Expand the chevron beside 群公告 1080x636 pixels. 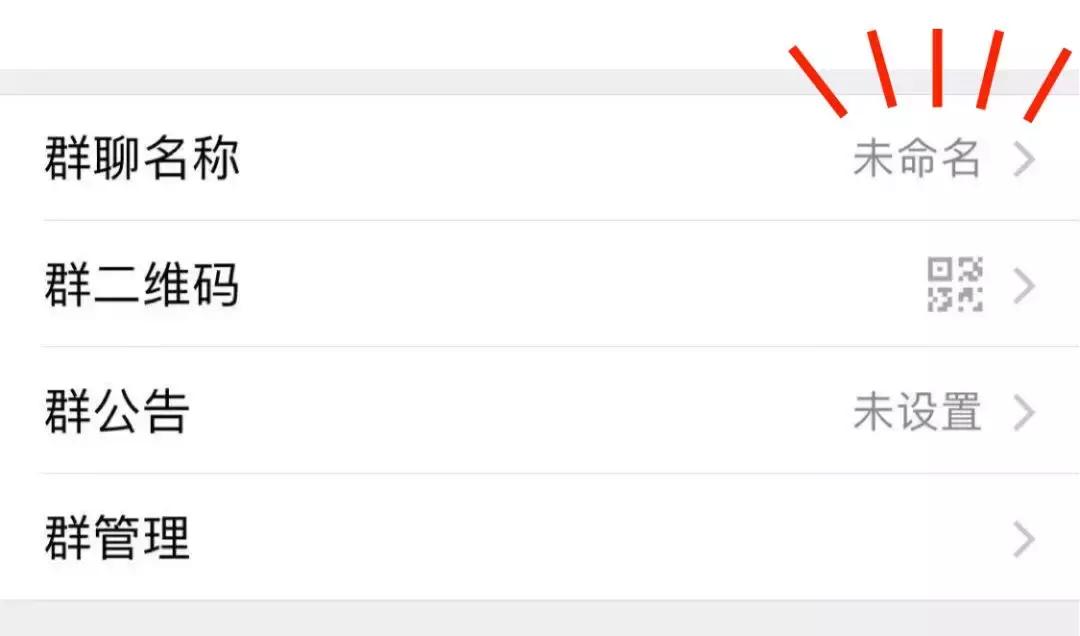(1023, 413)
